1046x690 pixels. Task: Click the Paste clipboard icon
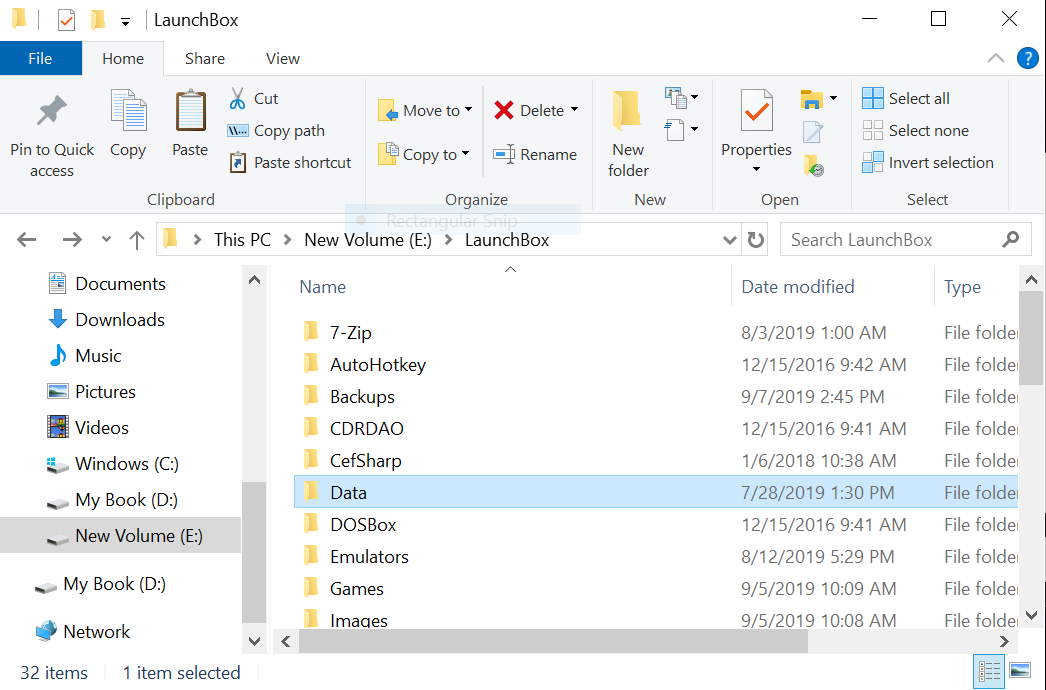(190, 110)
